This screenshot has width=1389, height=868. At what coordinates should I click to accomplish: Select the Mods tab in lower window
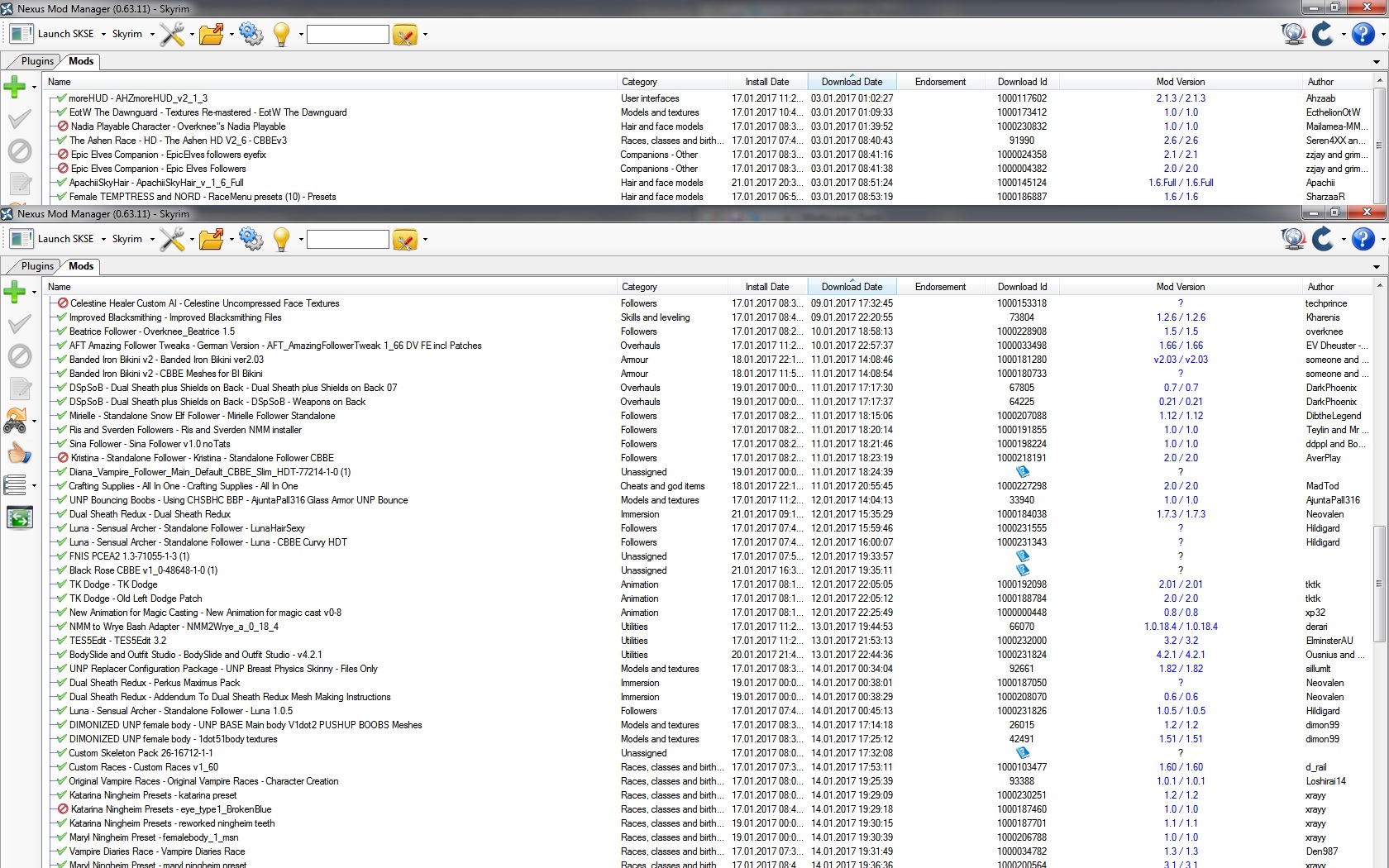pos(81,266)
